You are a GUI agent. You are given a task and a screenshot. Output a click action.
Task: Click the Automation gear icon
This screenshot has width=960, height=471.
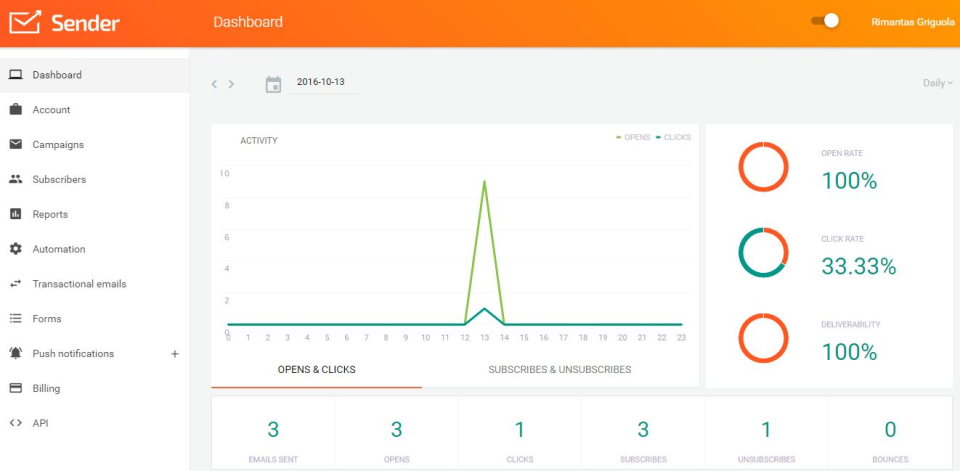(x=16, y=249)
